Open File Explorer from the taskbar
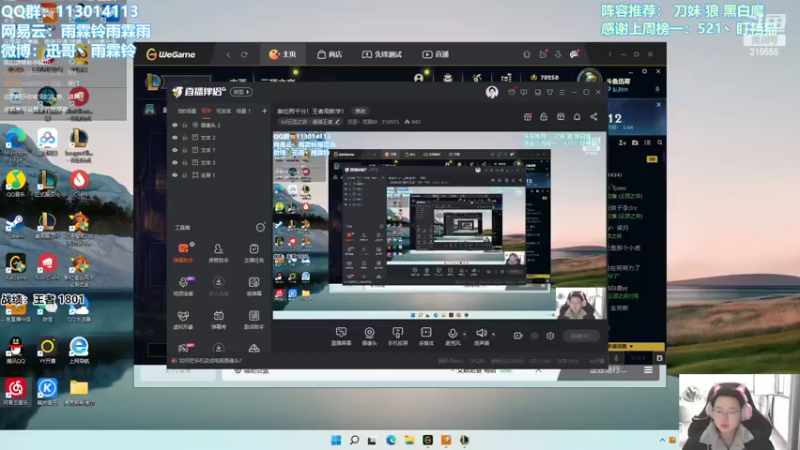800x450 pixels. click(409, 440)
